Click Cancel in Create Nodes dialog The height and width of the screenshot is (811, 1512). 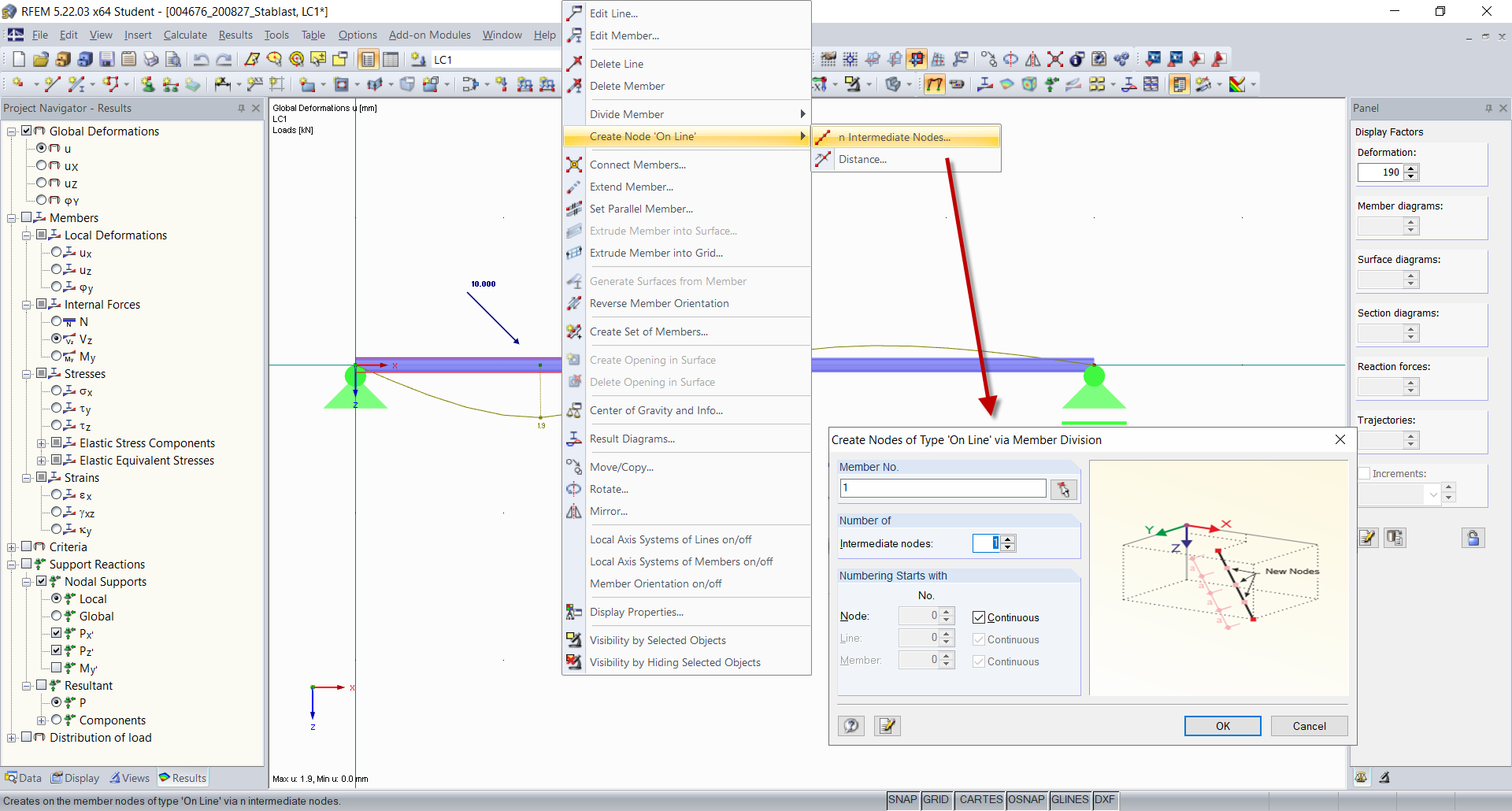click(x=1309, y=726)
